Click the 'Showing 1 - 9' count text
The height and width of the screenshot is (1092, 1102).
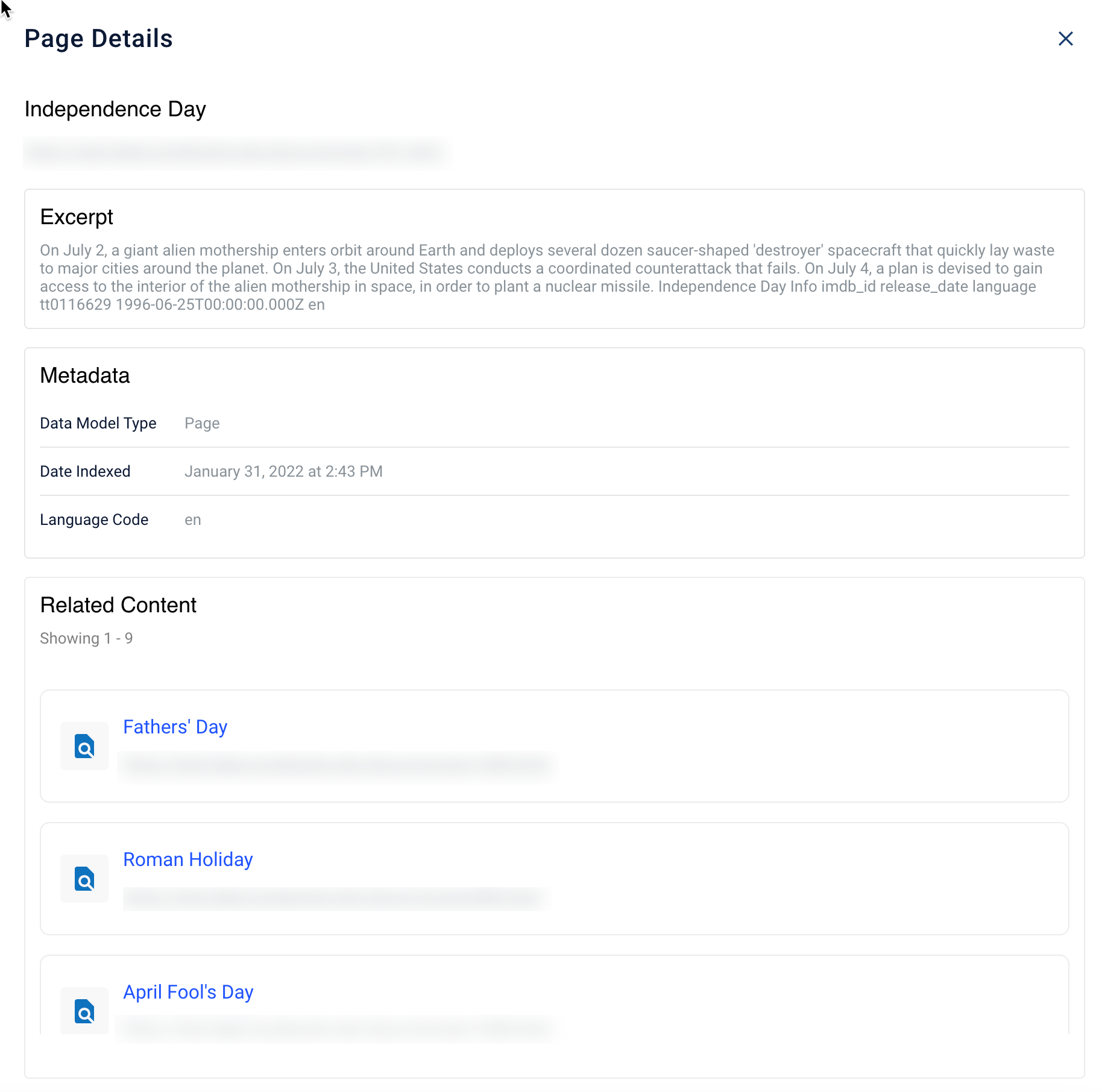[86, 638]
